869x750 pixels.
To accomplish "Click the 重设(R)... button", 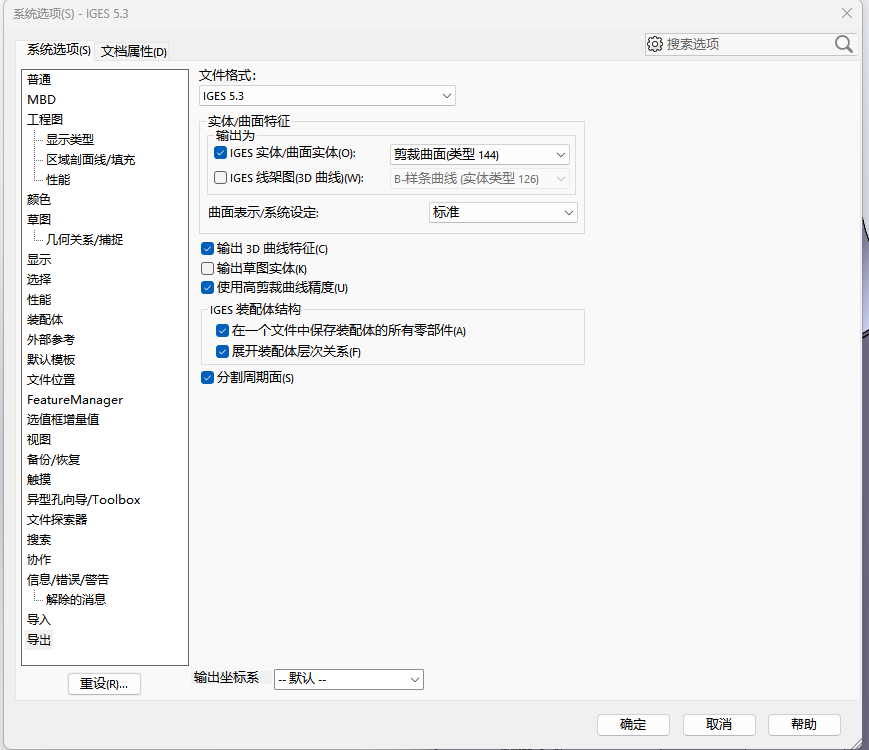I will tap(104, 683).
